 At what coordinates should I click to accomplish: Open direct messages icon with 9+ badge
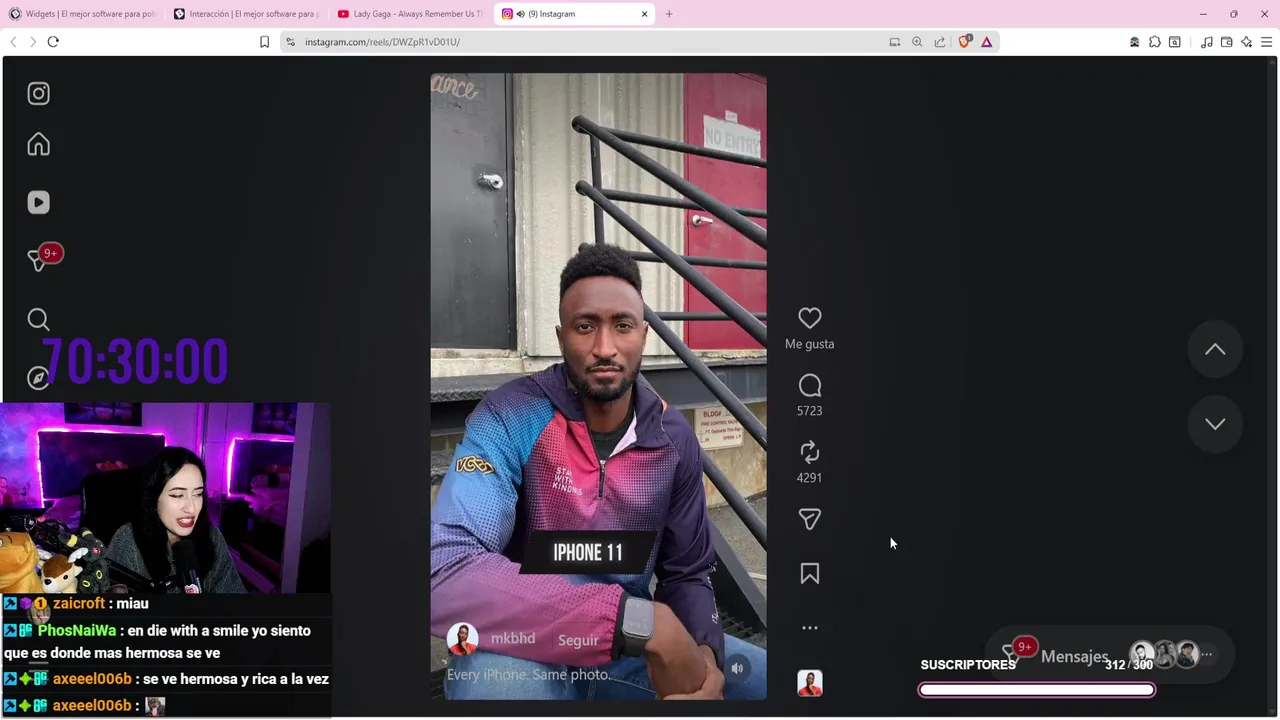coord(40,258)
